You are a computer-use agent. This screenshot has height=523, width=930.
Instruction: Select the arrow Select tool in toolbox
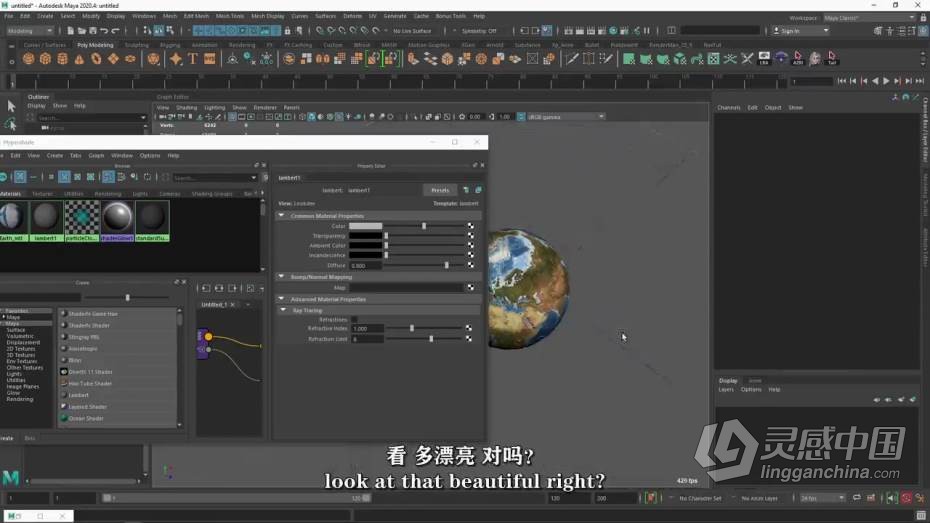[x=11, y=106]
